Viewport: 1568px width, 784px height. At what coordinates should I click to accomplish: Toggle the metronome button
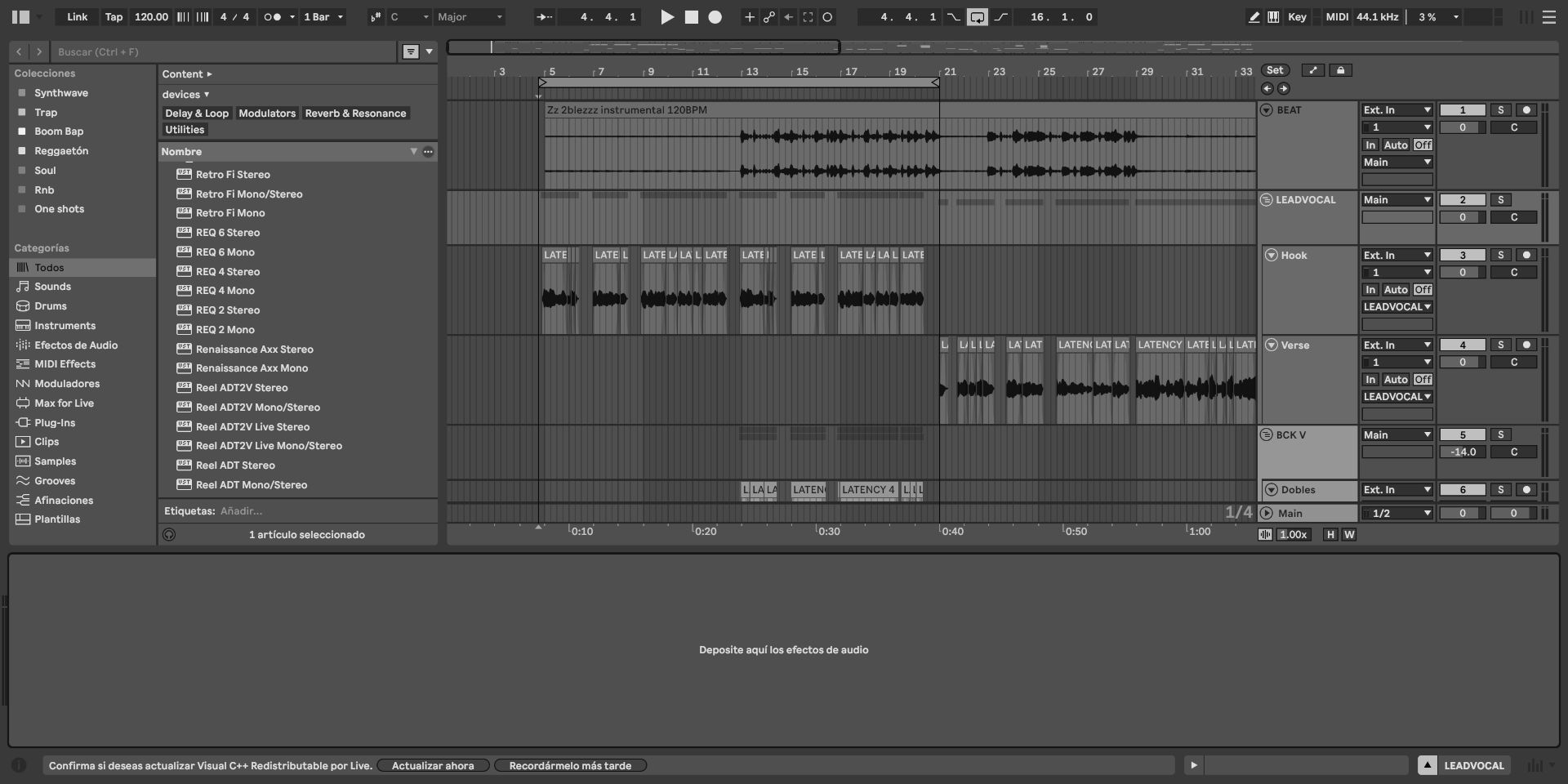click(x=272, y=17)
